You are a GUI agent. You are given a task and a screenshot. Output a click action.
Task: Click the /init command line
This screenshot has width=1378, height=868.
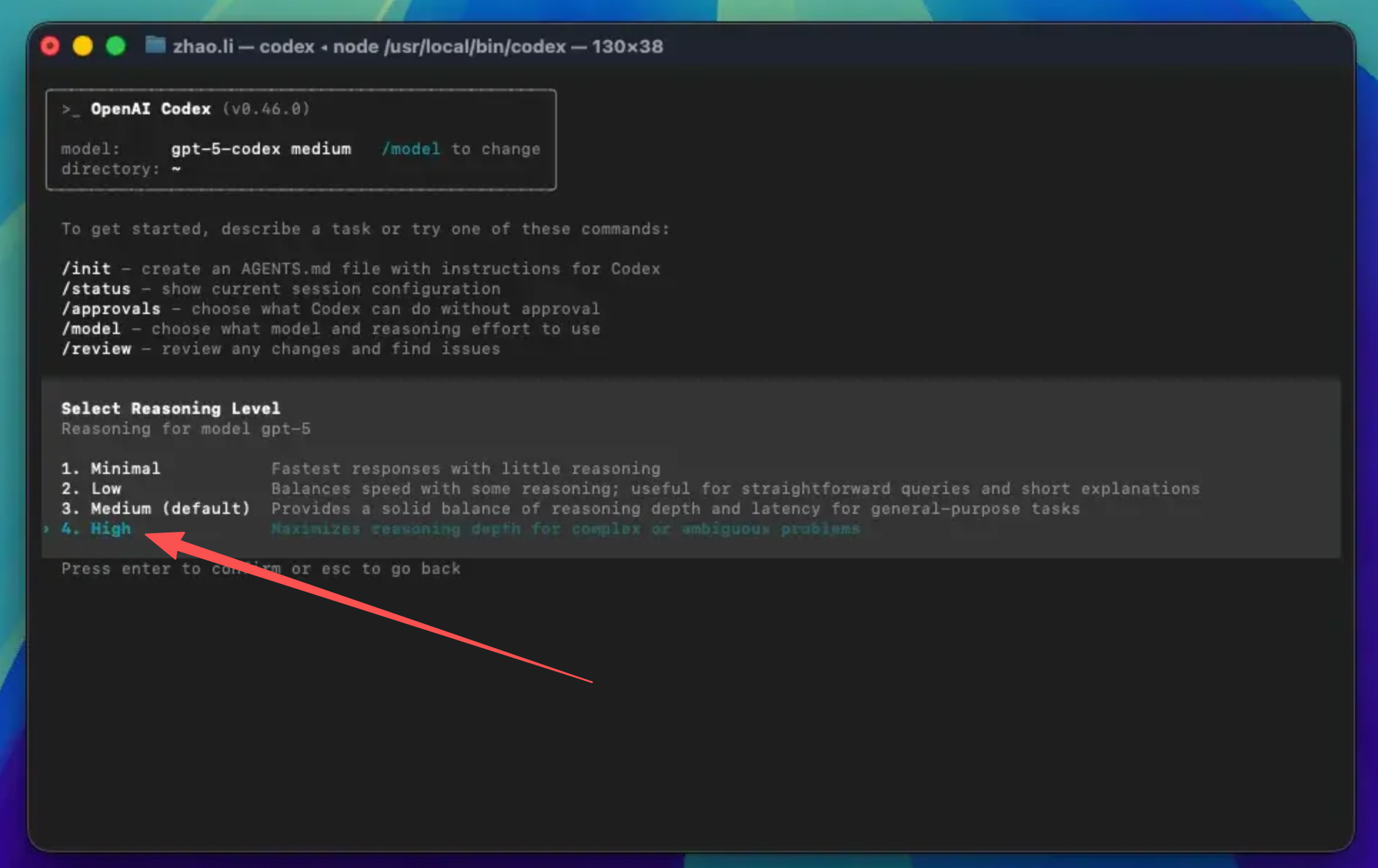(x=361, y=269)
